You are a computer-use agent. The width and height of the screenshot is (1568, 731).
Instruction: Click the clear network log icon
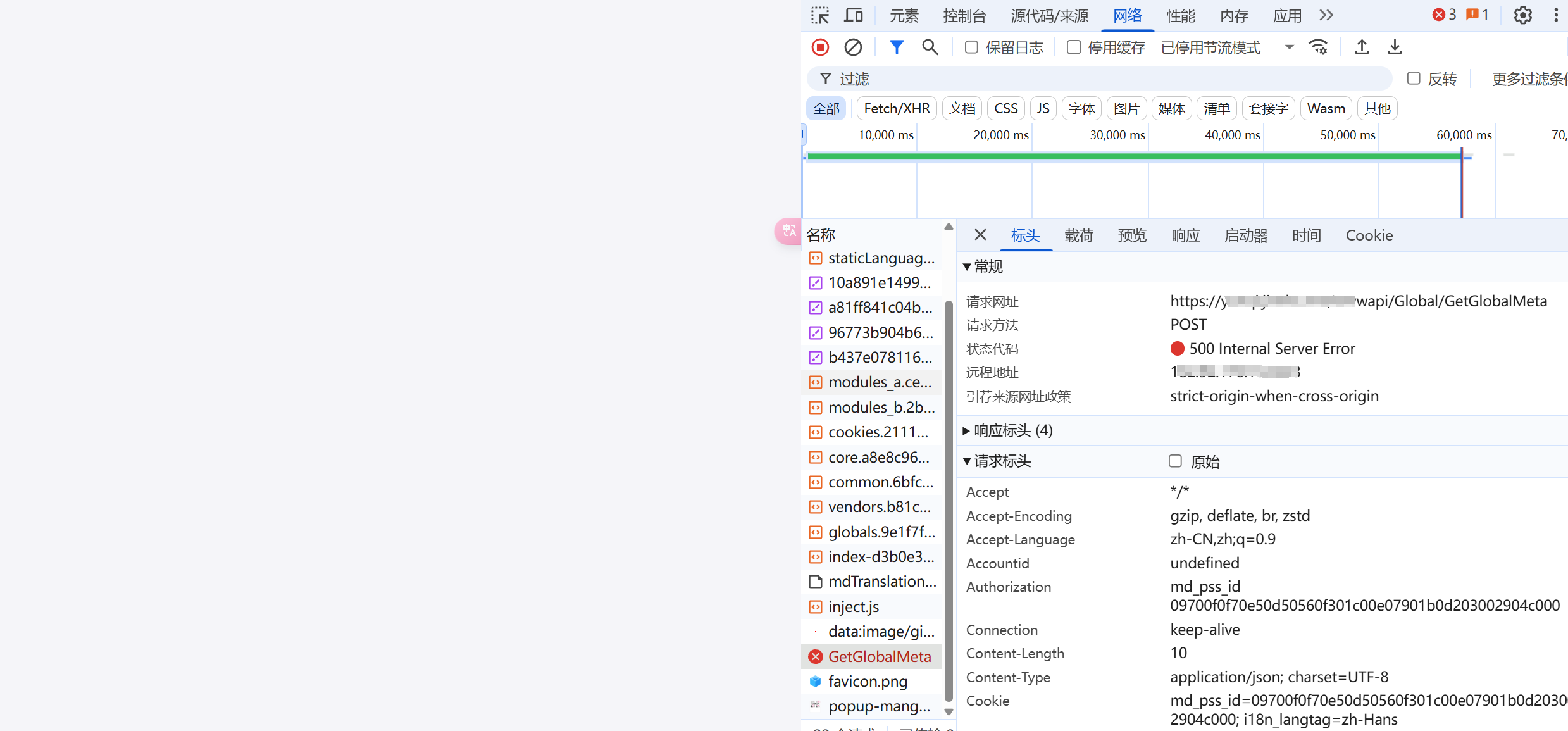click(853, 47)
